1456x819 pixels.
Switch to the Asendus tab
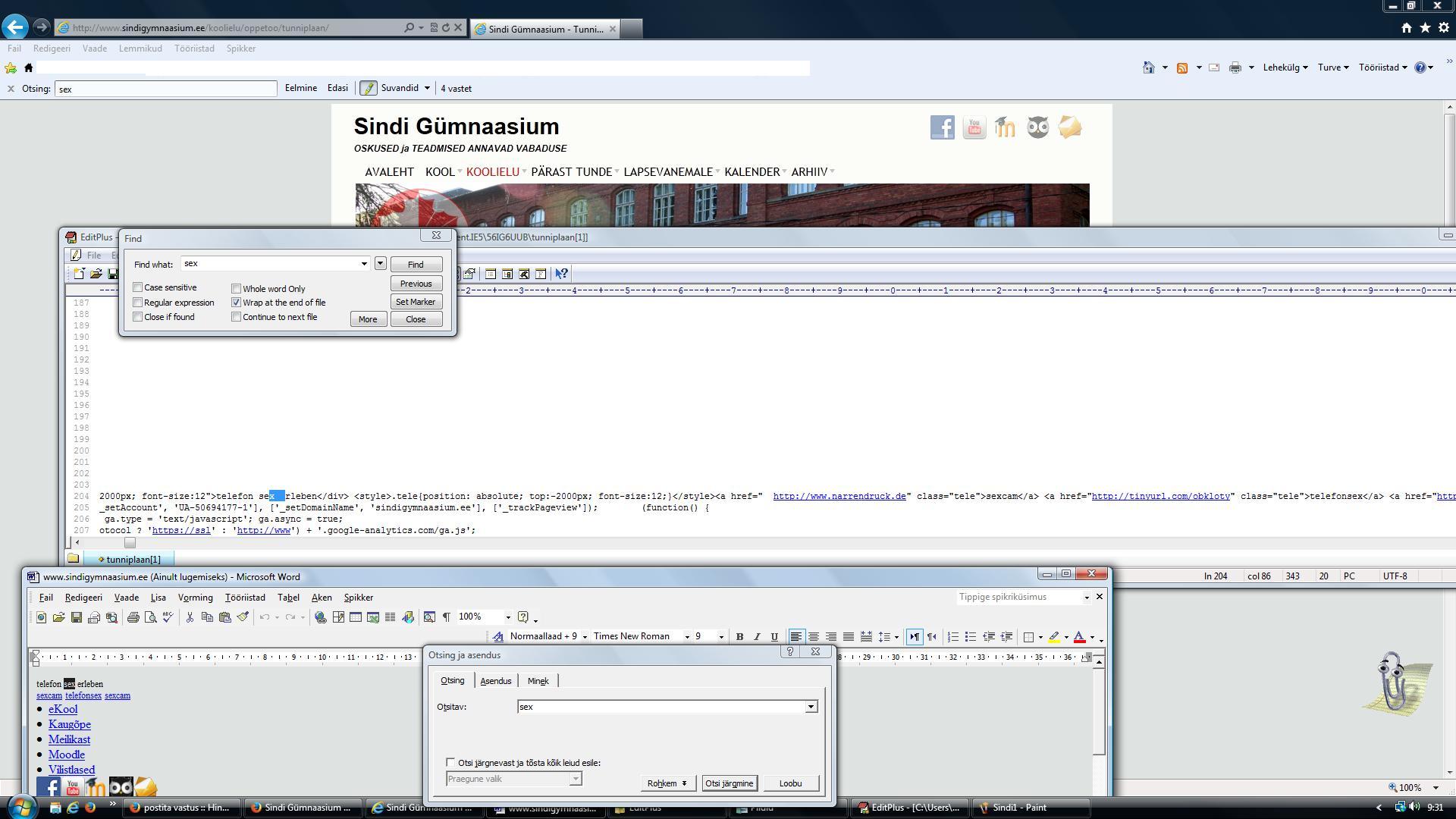[496, 681]
